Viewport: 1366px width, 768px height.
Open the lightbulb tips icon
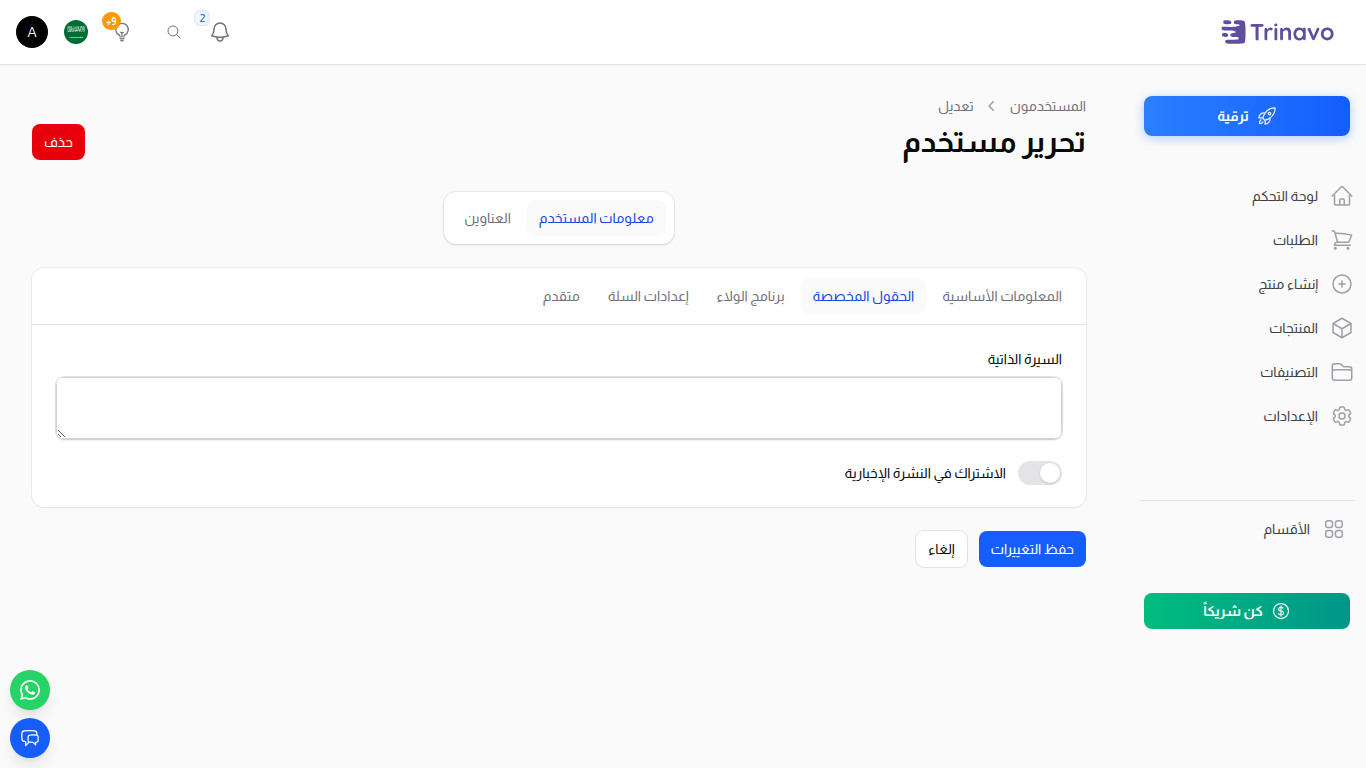(122, 32)
